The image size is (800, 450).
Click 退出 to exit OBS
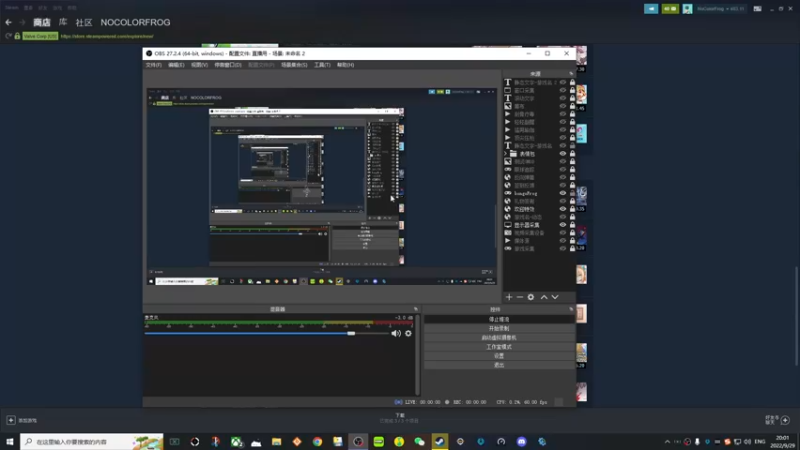point(499,365)
